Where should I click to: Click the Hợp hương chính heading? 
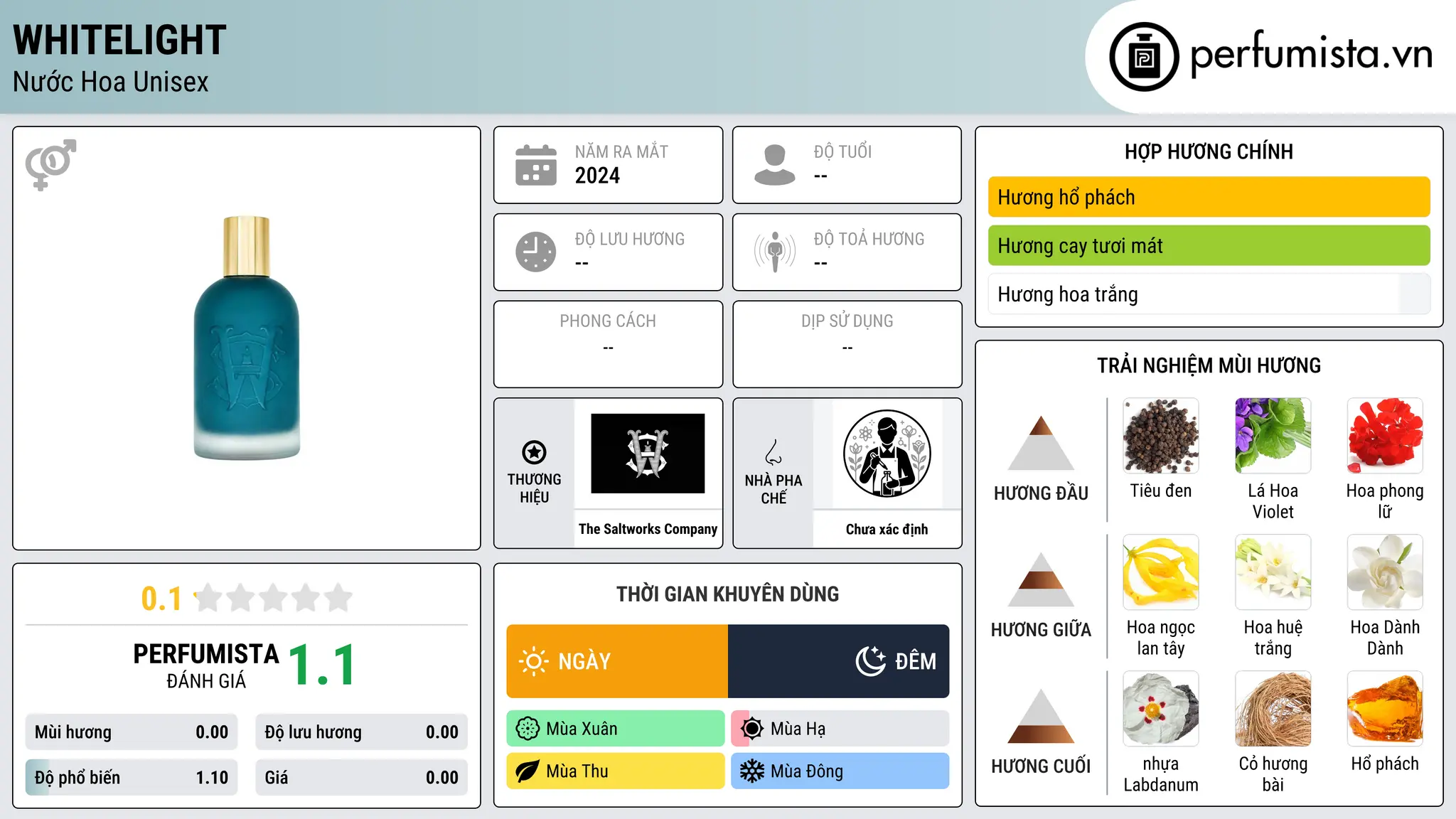pyautogui.click(x=1209, y=151)
